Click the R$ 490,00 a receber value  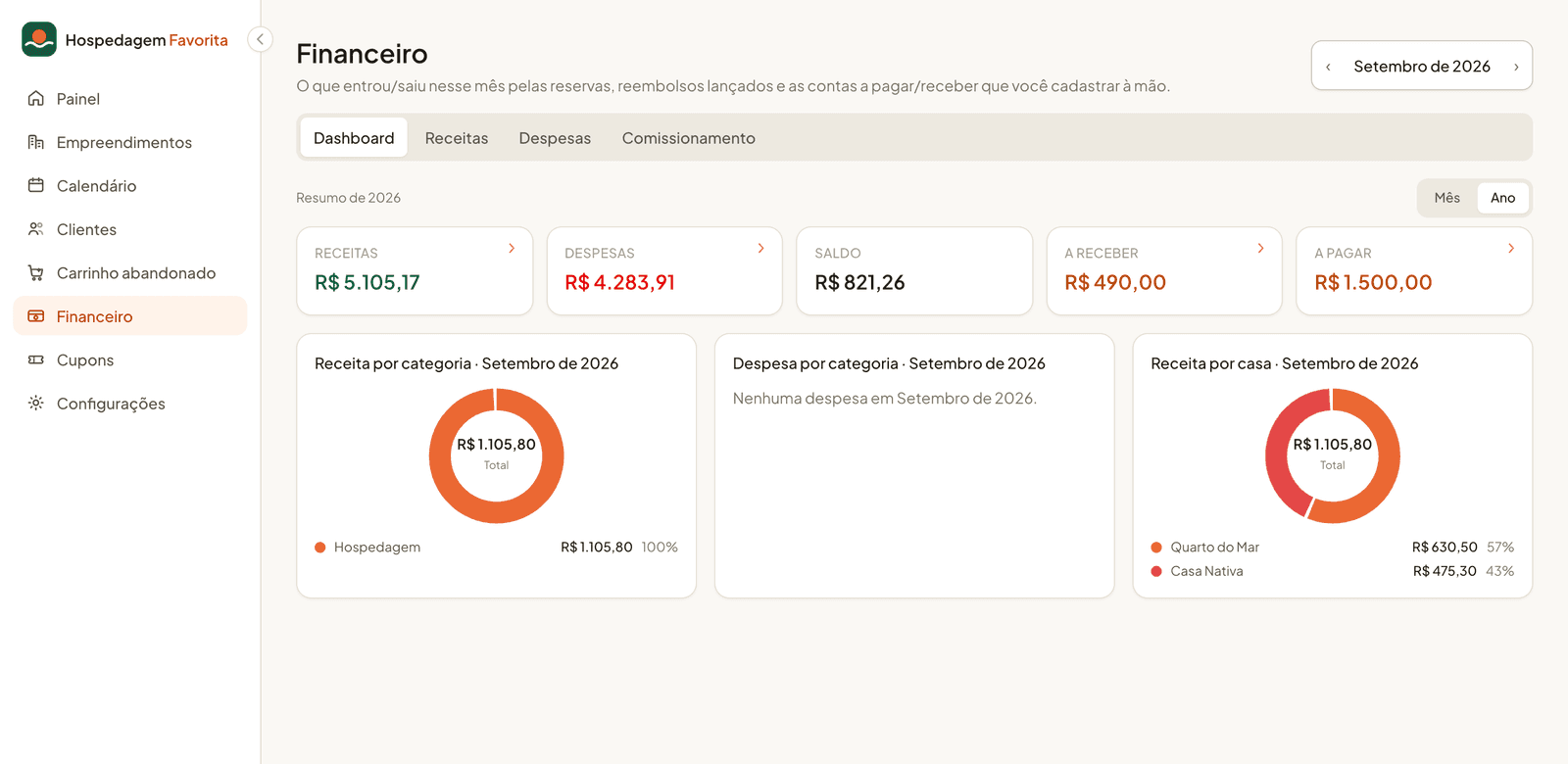tap(1115, 283)
